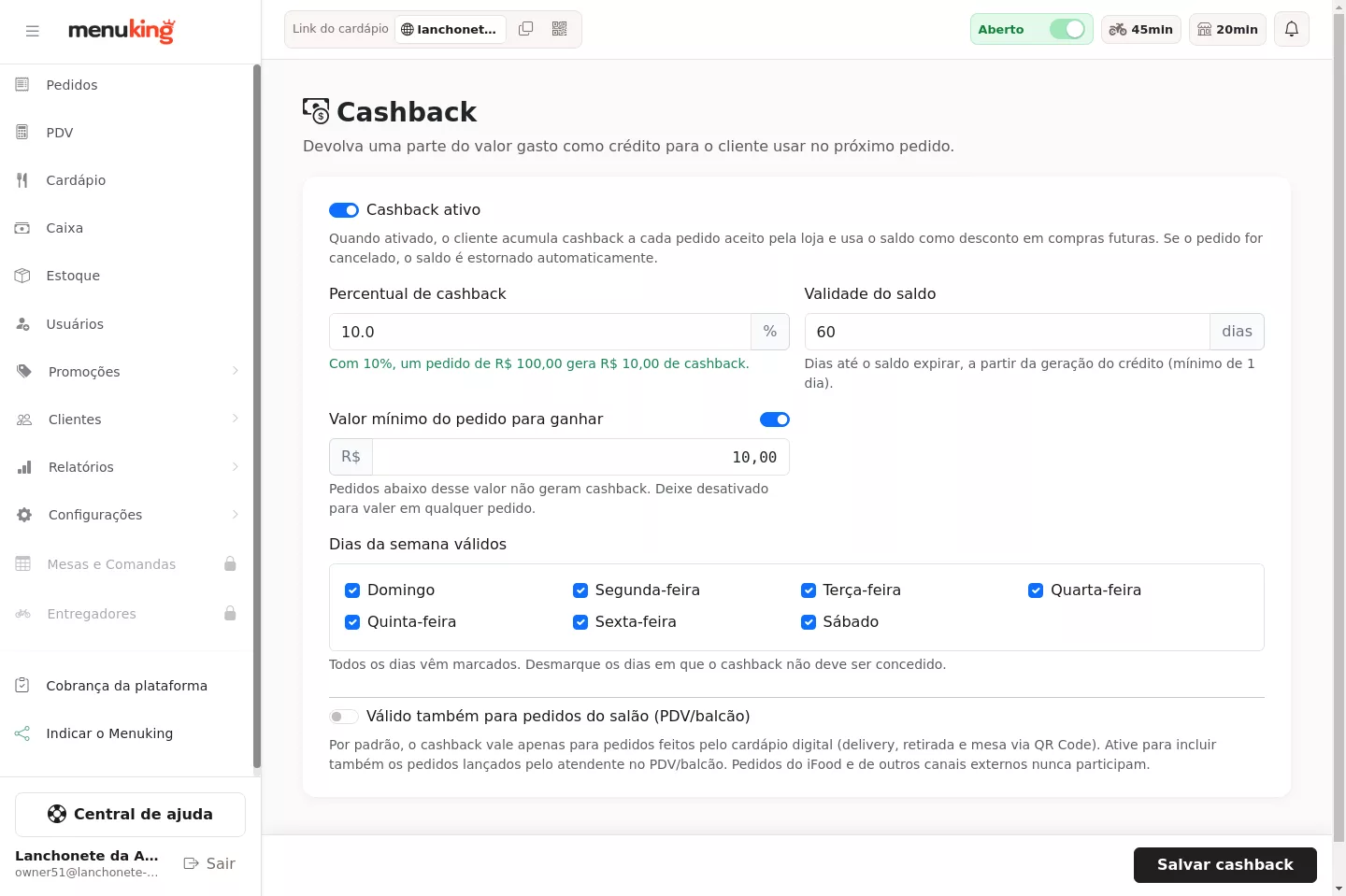Click the Mesas e Comandas table icon

pyautogui.click(x=23, y=564)
